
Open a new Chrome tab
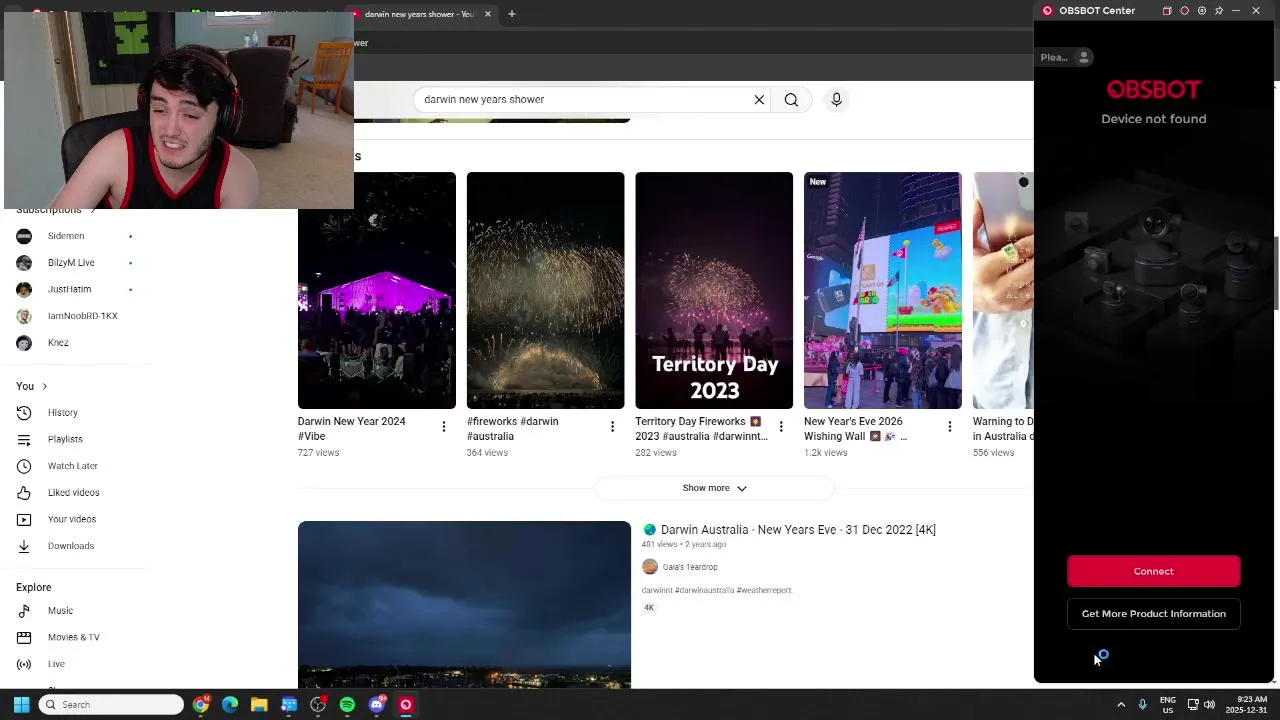[511, 14]
